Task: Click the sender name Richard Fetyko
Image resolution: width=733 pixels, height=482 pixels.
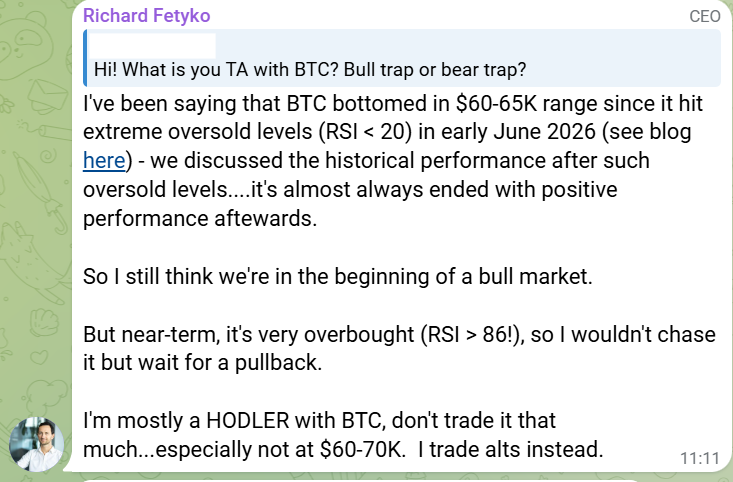Action: tap(147, 15)
